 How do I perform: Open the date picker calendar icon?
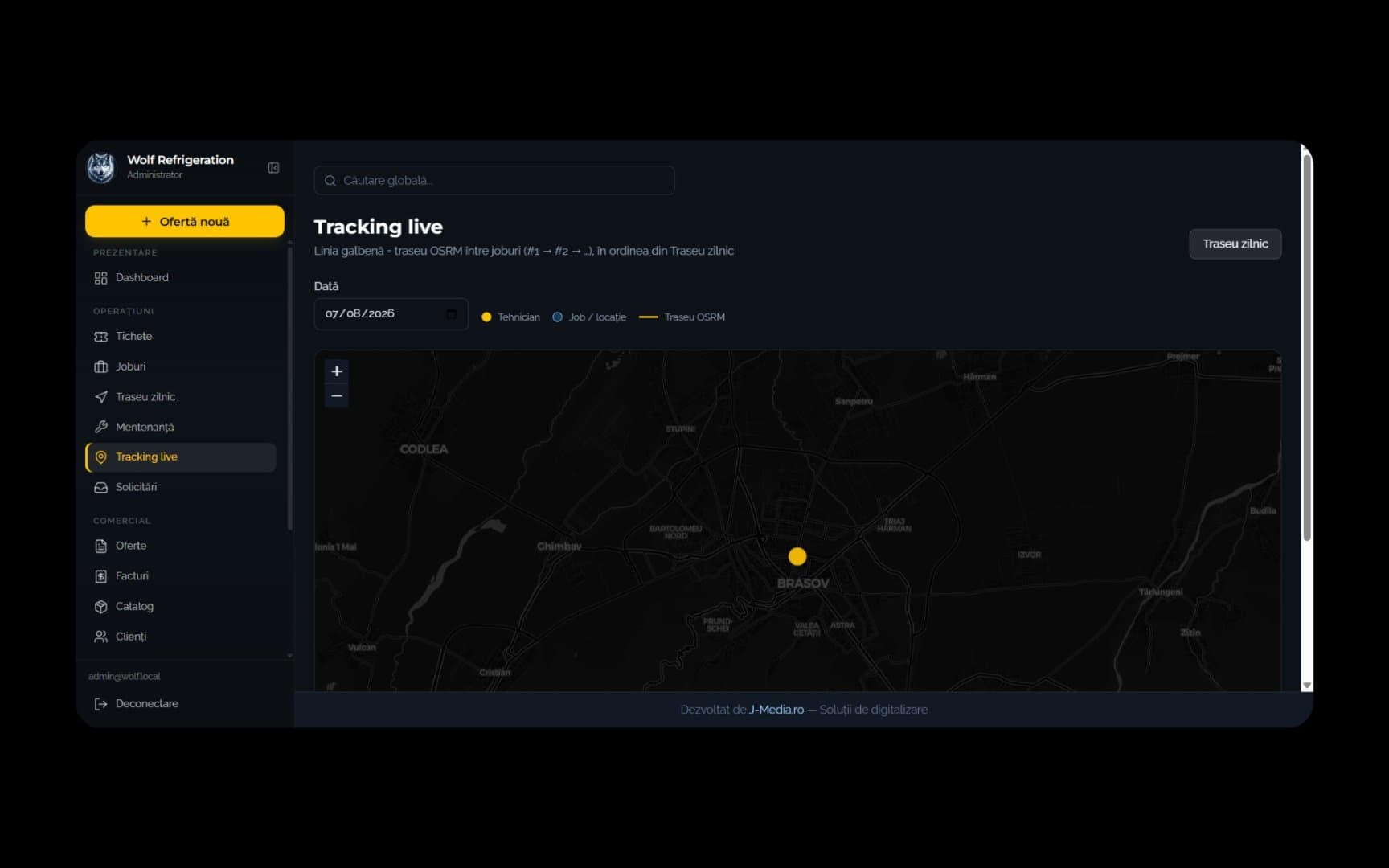tap(452, 314)
